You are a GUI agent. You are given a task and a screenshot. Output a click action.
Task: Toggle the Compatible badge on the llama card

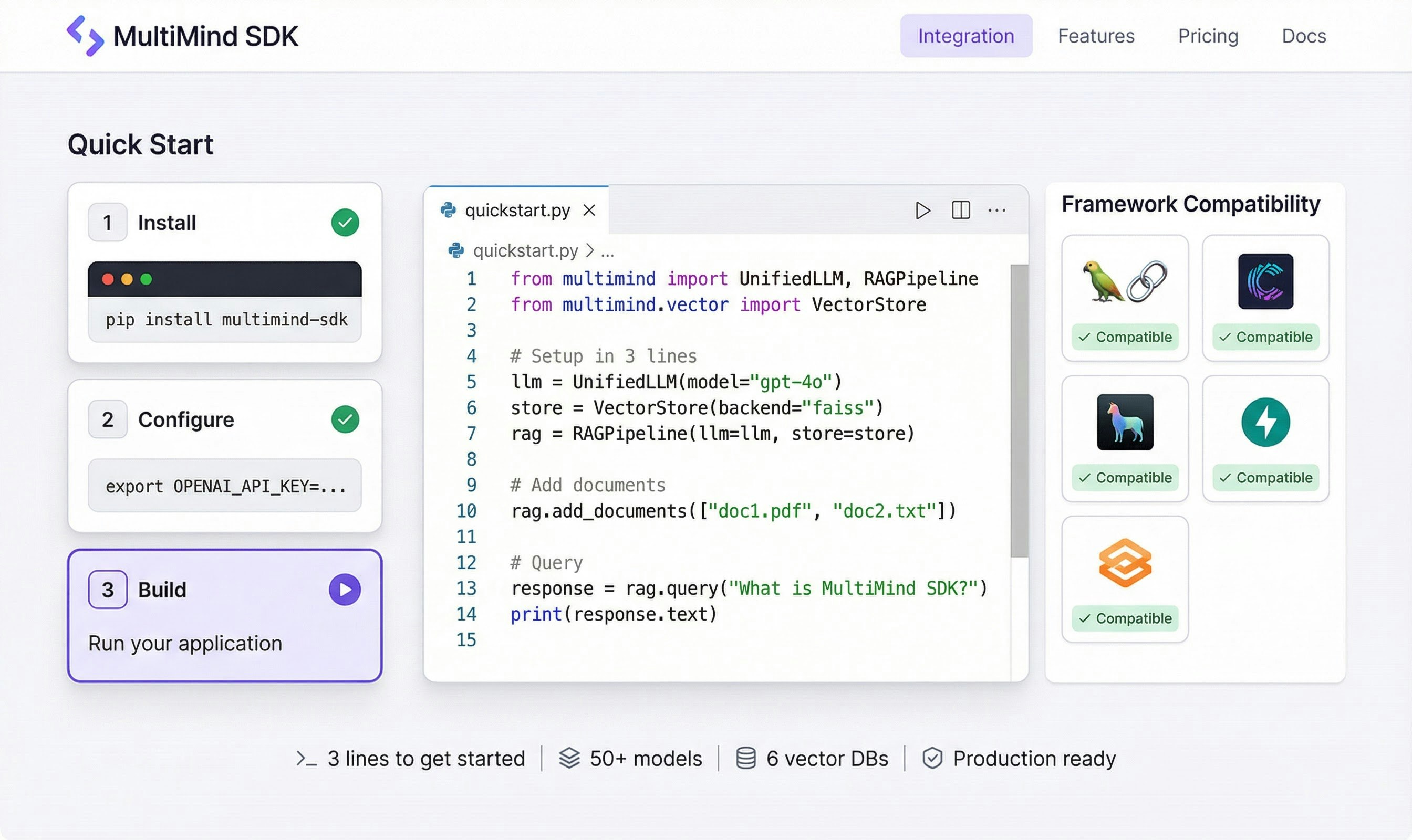[1125, 477]
